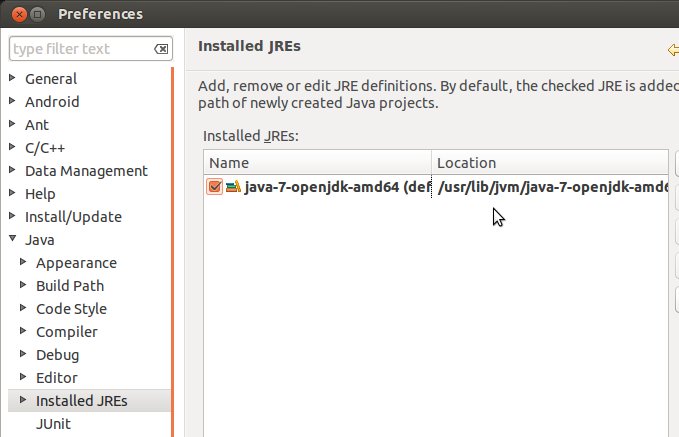Select the C/C++ category

click(45, 148)
